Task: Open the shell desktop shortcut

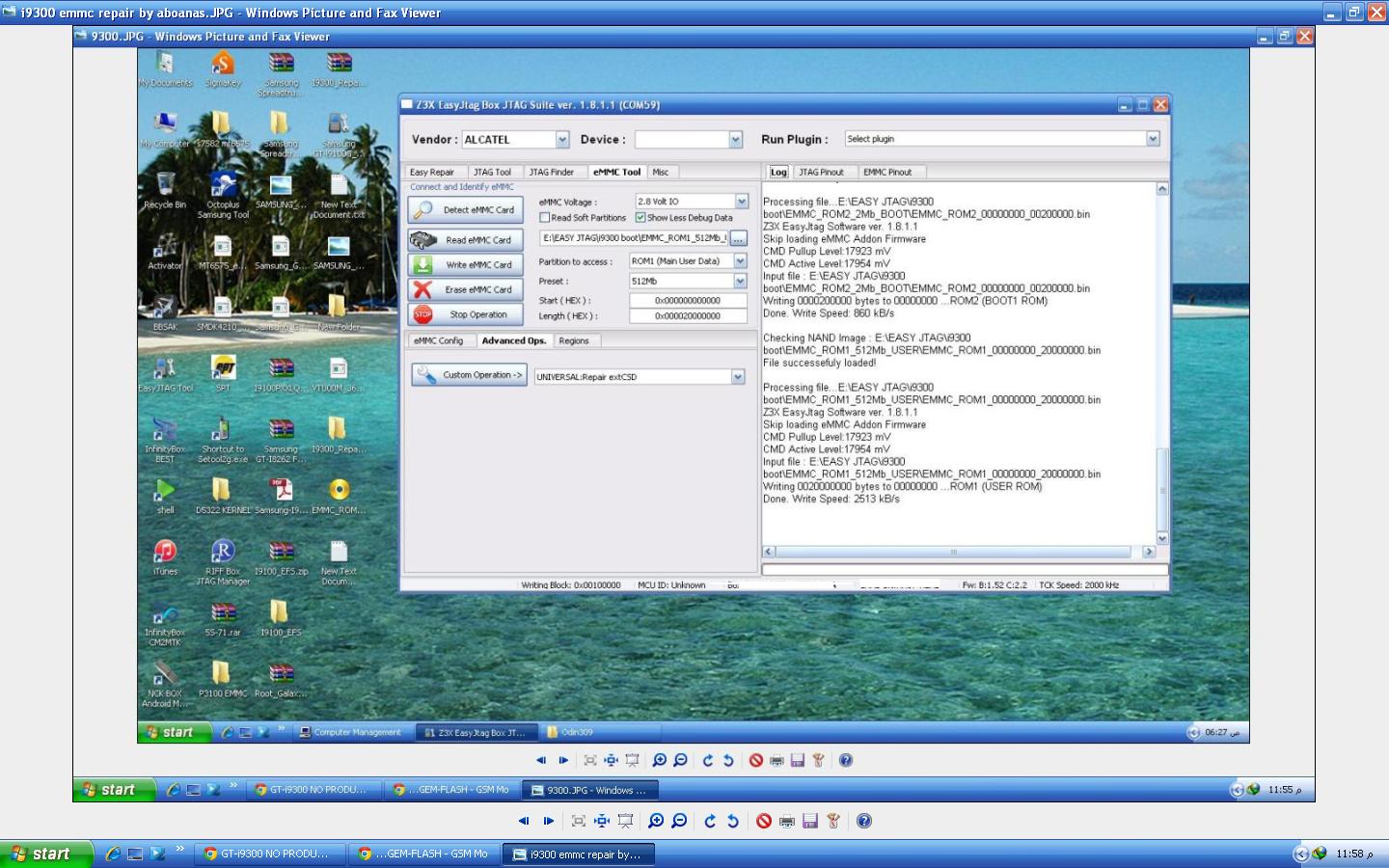Action: point(165,497)
